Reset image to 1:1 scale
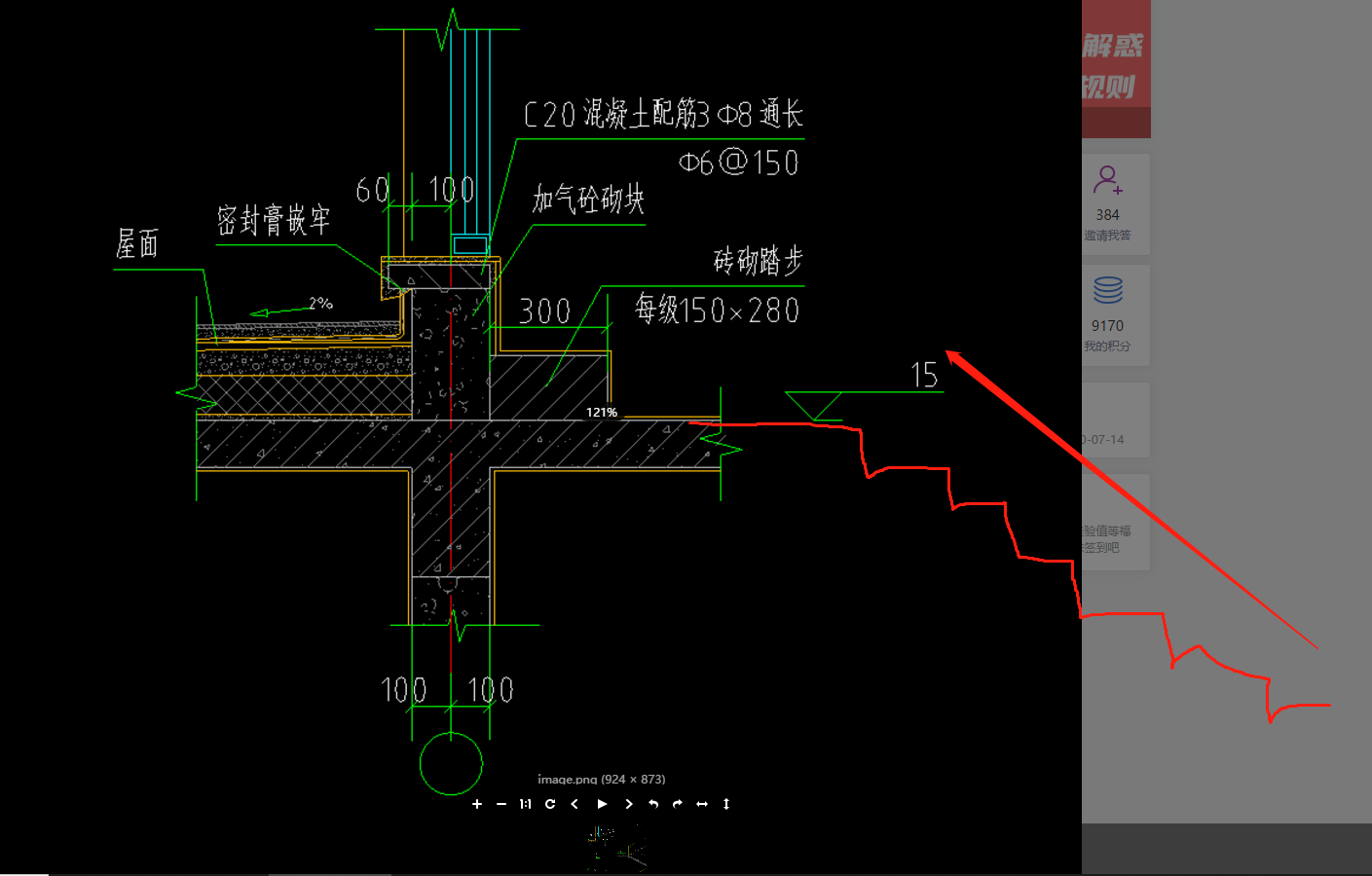1372x876 pixels. coord(526,804)
